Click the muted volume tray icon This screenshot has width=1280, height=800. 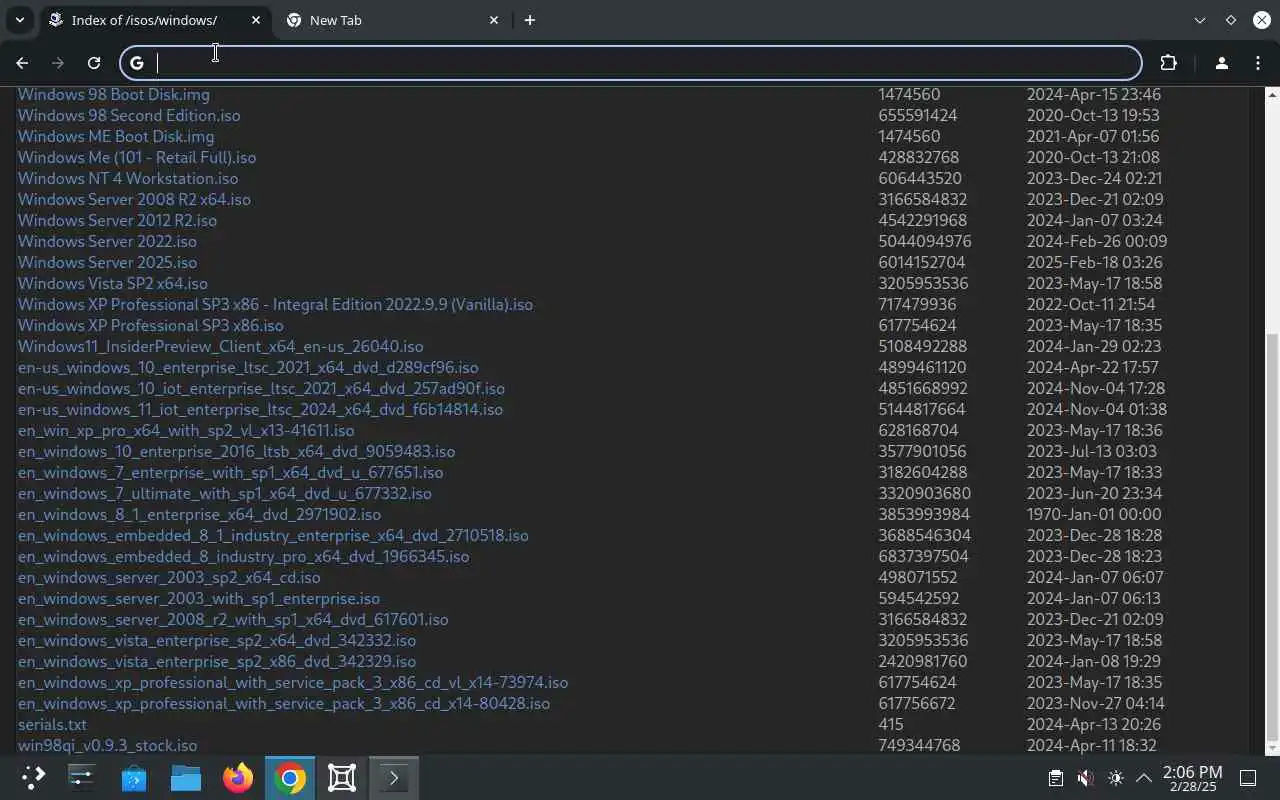coord(1085,778)
